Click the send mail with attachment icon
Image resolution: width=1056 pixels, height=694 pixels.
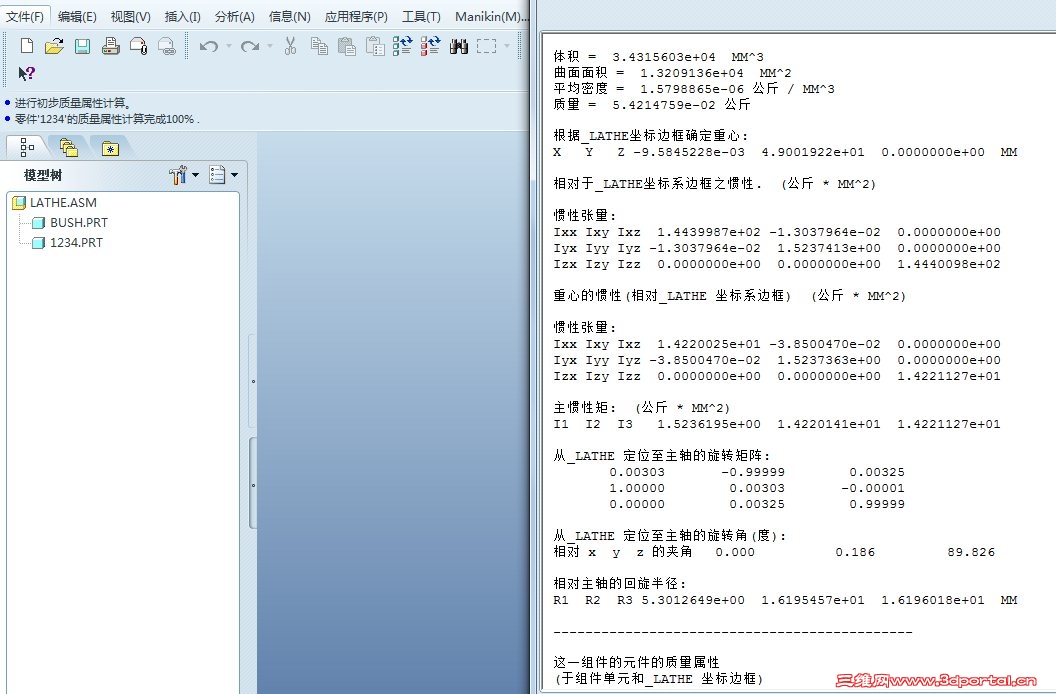pyautogui.click(x=139, y=46)
